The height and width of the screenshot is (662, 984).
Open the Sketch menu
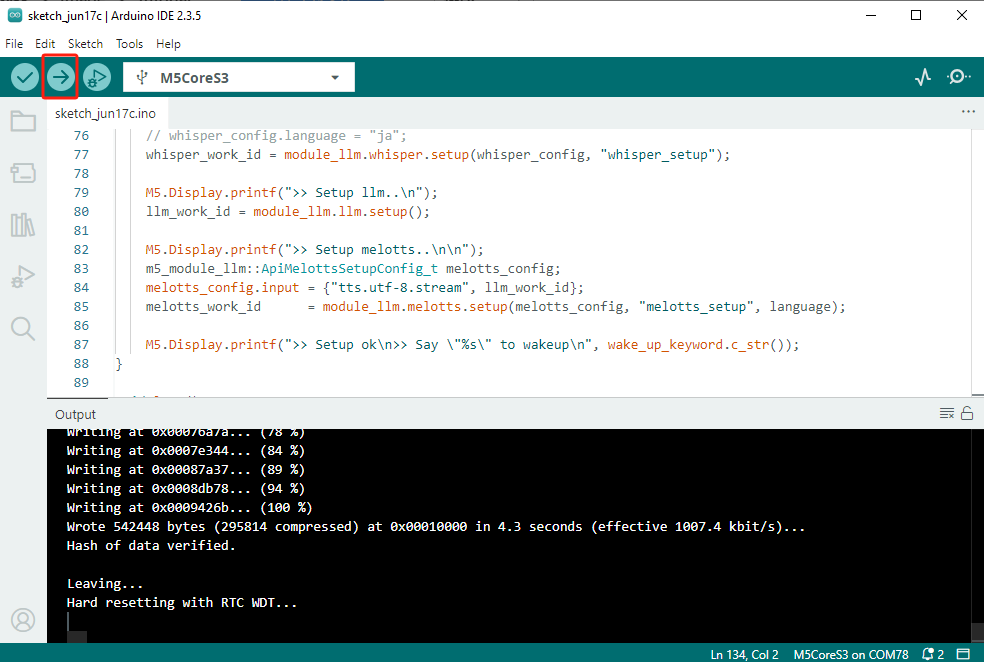pyautogui.click(x=85, y=44)
